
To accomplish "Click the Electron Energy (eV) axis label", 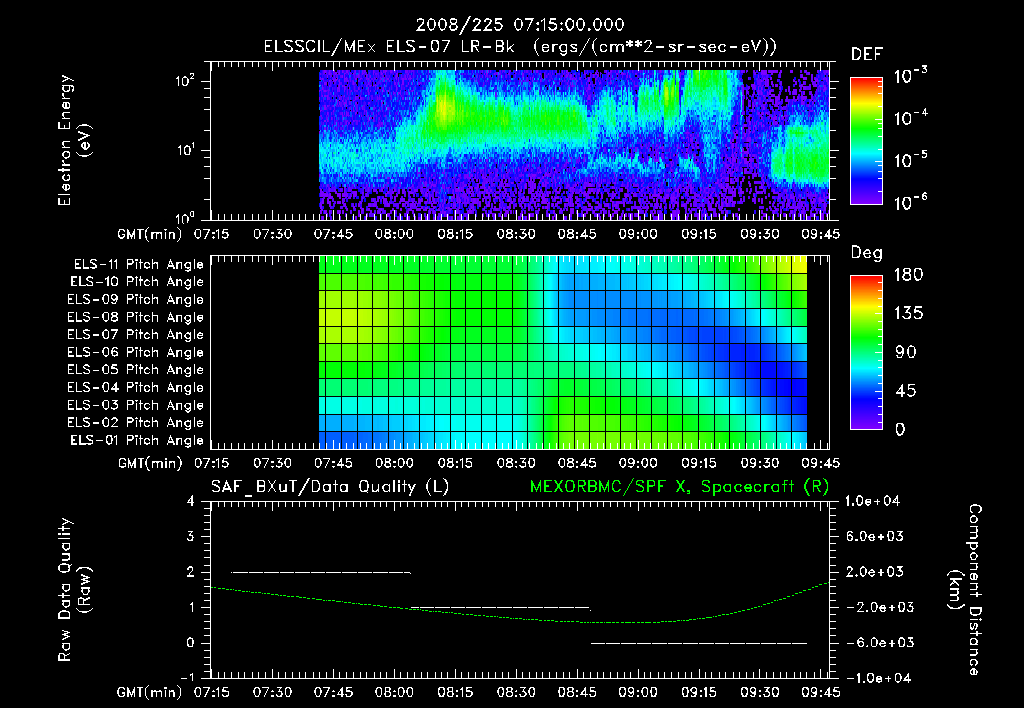I will pyautogui.click(x=74, y=140).
